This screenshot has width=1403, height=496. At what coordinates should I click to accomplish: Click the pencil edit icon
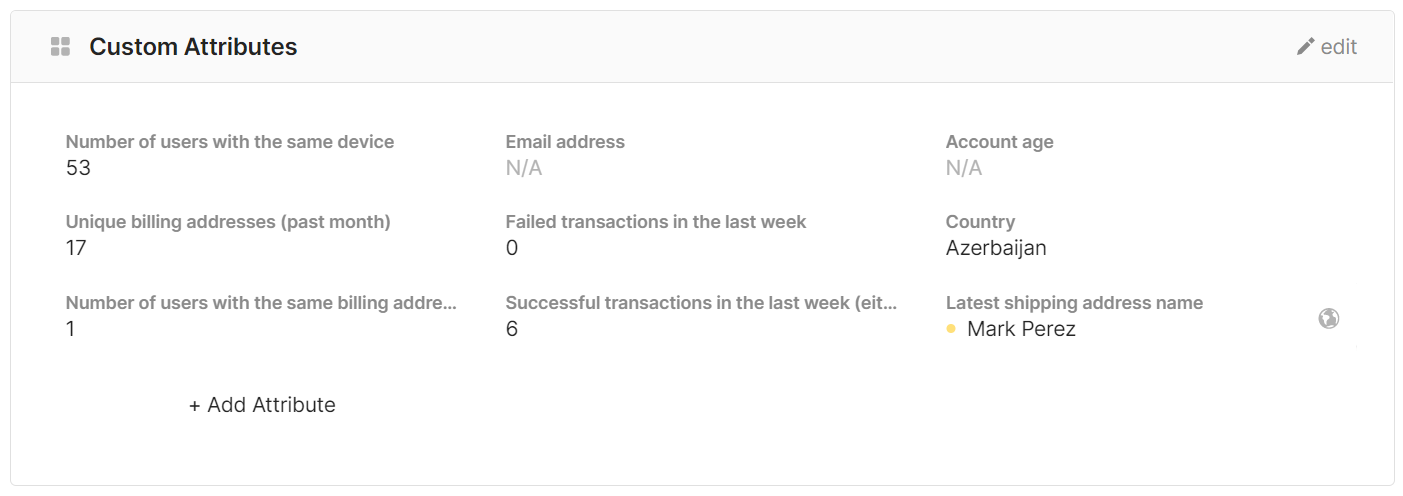1305,47
